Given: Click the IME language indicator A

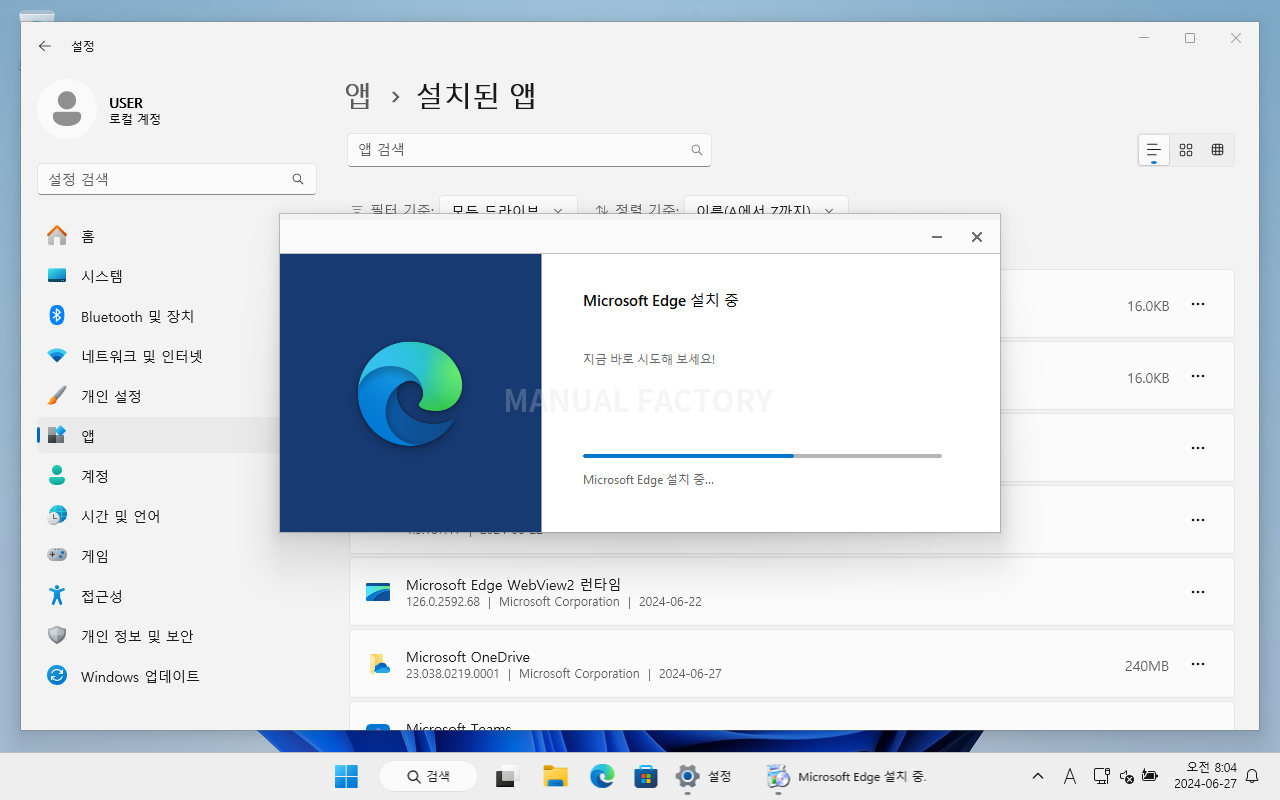Looking at the screenshot, I should pyautogui.click(x=1069, y=776).
